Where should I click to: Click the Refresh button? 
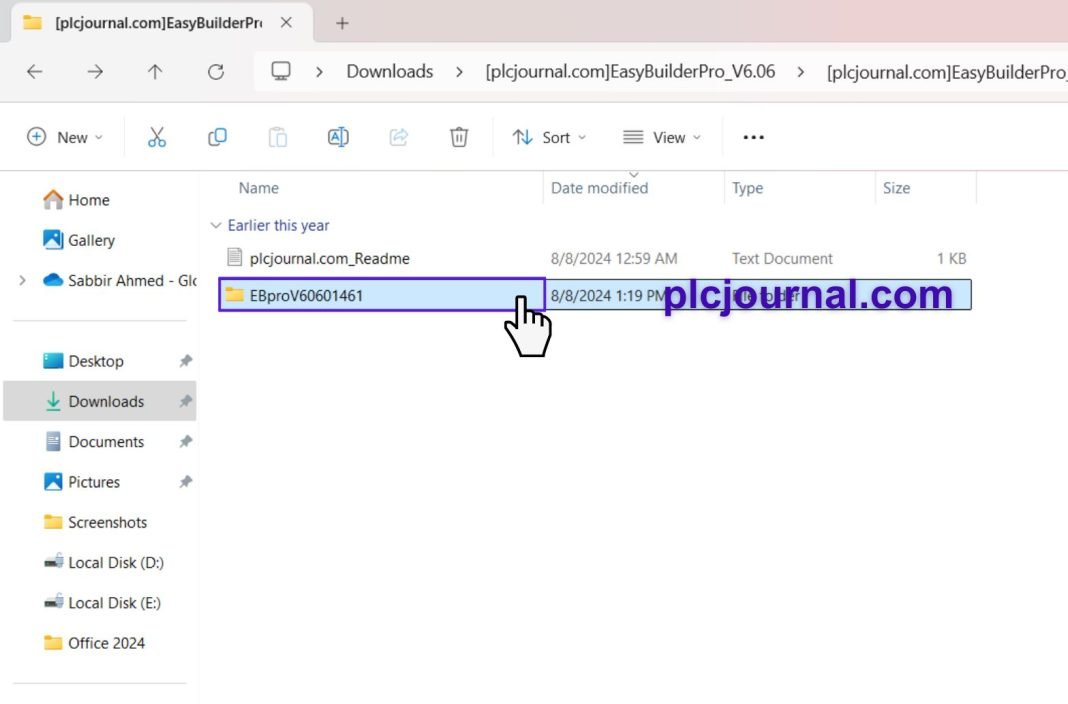(x=215, y=72)
